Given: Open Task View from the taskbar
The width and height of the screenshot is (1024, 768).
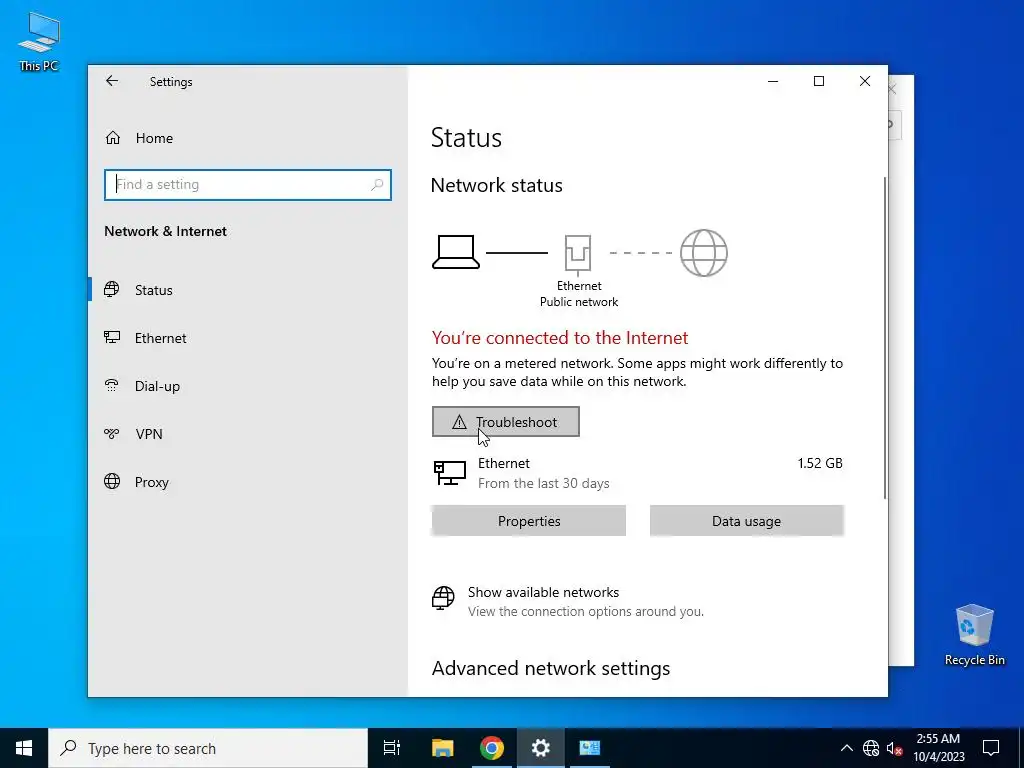Looking at the screenshot, I should pos(392,748).
